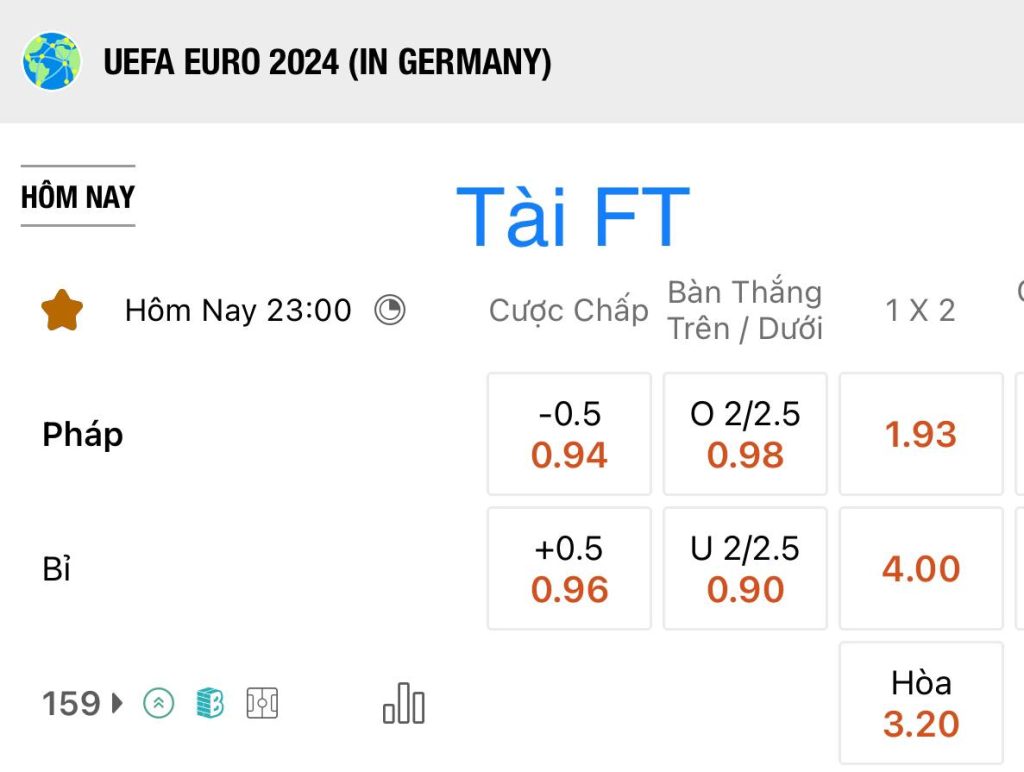Choose Pháp win at 1.93
The height and width of the screenshot is (772, 1024).
[x=921, y=434]
